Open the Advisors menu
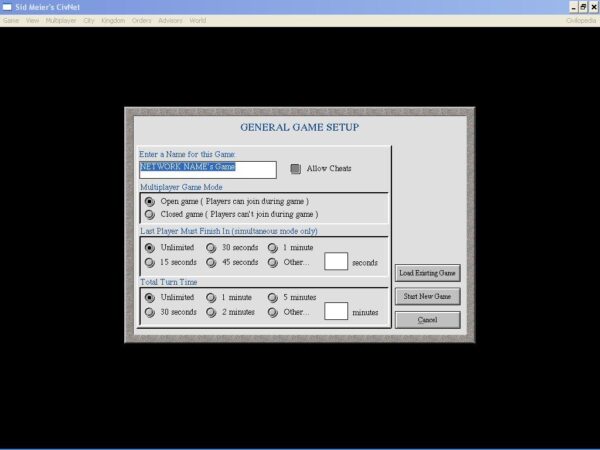 point(169,20)
